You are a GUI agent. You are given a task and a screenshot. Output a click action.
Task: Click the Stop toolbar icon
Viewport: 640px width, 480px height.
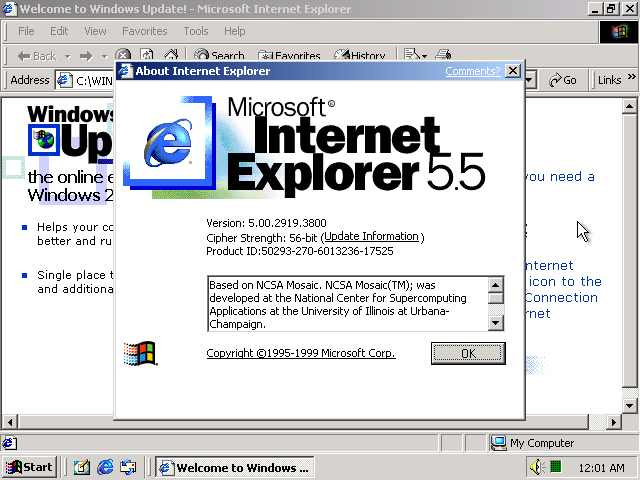[x=123, y=55]
